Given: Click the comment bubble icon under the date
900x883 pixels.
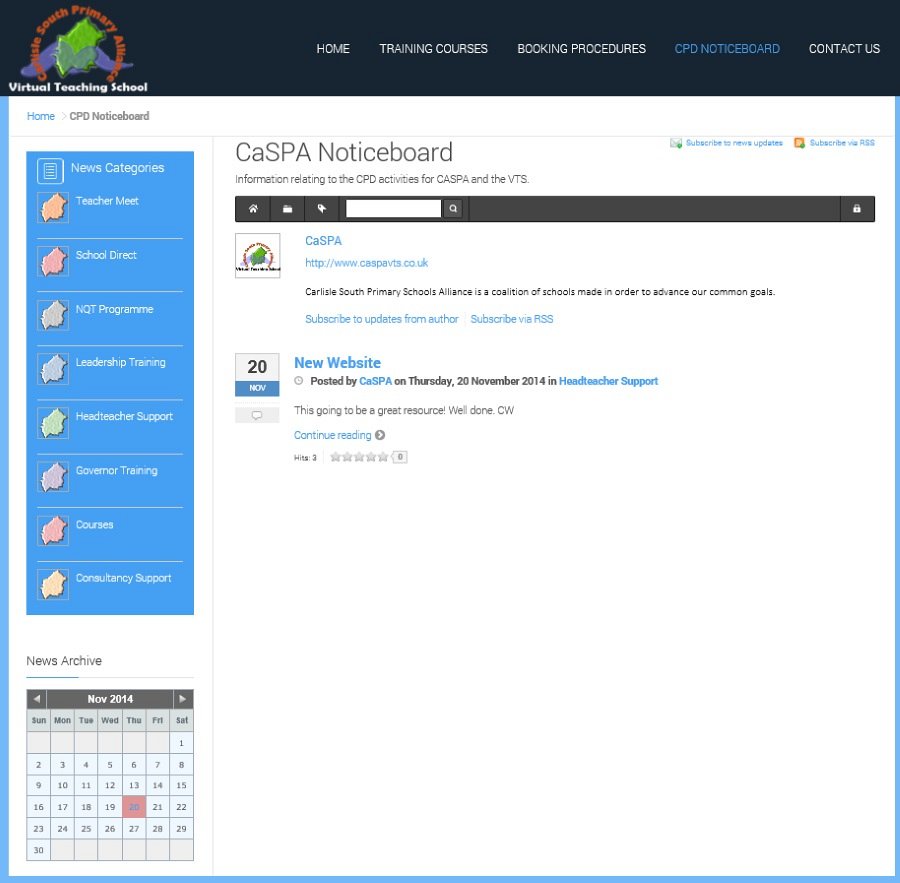Looking at the screenshot, I should (257, 415).
